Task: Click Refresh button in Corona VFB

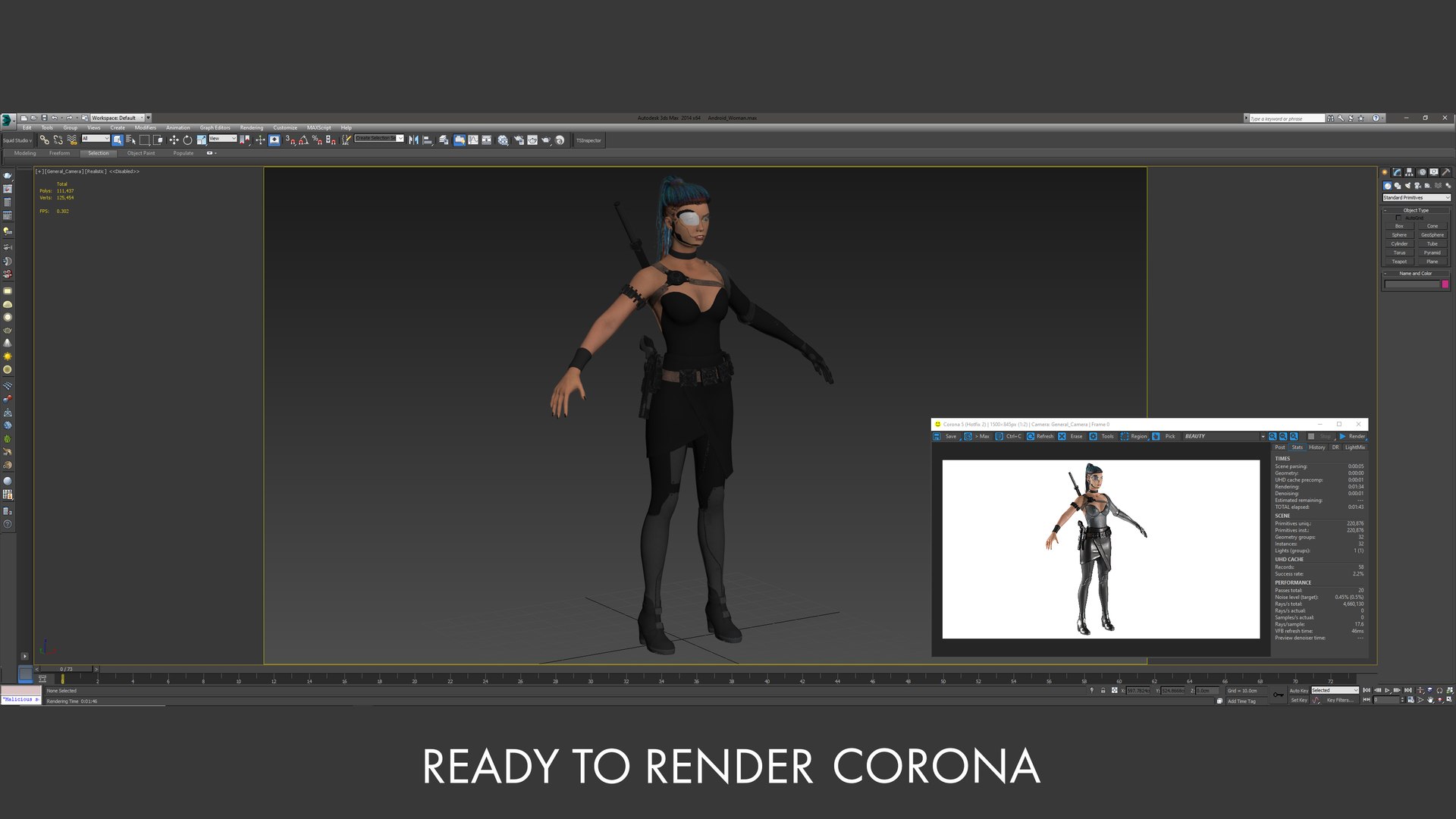Action: [x=1040, y=436]
